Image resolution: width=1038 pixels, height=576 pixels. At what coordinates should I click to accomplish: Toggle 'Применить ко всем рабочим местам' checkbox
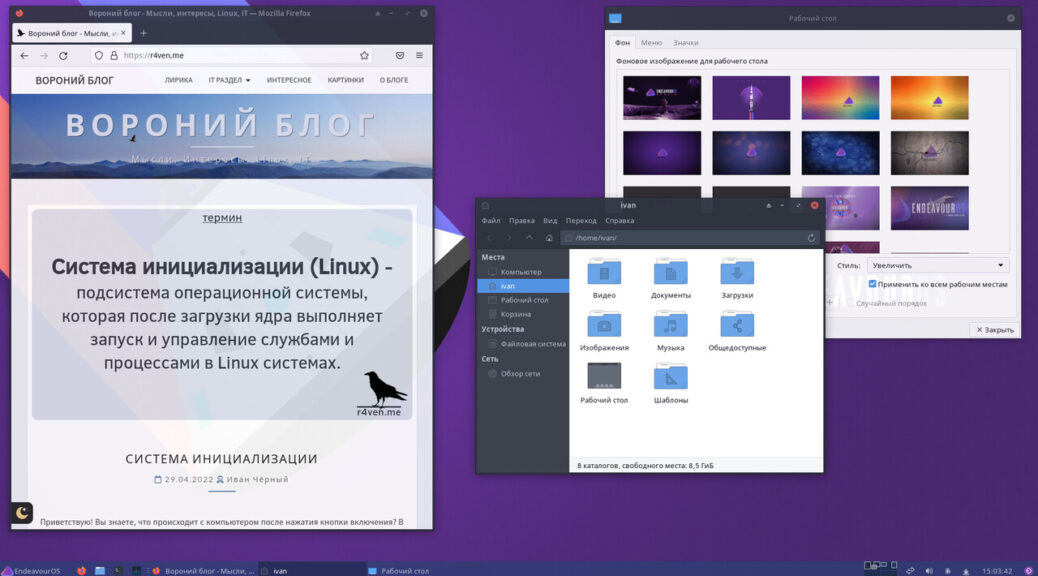coord(873,284)
